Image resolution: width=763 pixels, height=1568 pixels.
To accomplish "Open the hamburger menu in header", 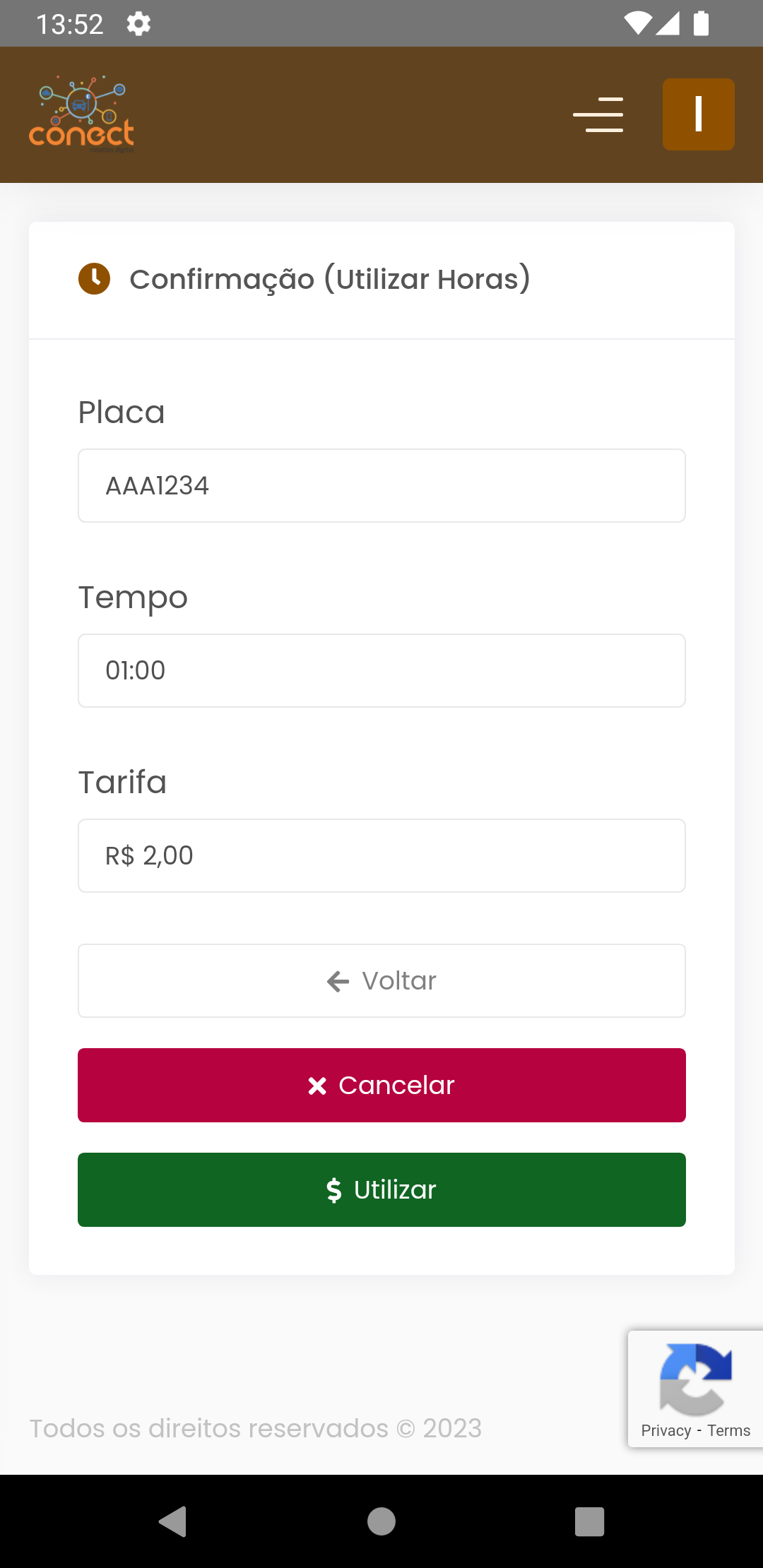I will pos(598,114).
